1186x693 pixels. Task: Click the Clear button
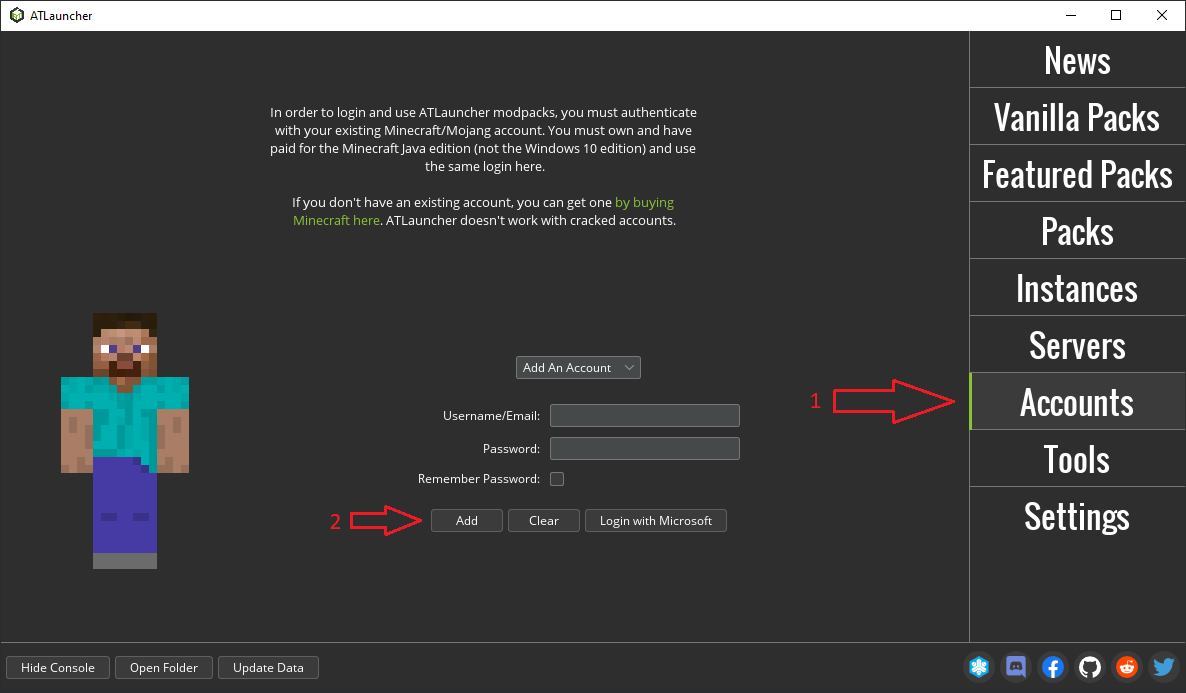click(x=544, y=521)
